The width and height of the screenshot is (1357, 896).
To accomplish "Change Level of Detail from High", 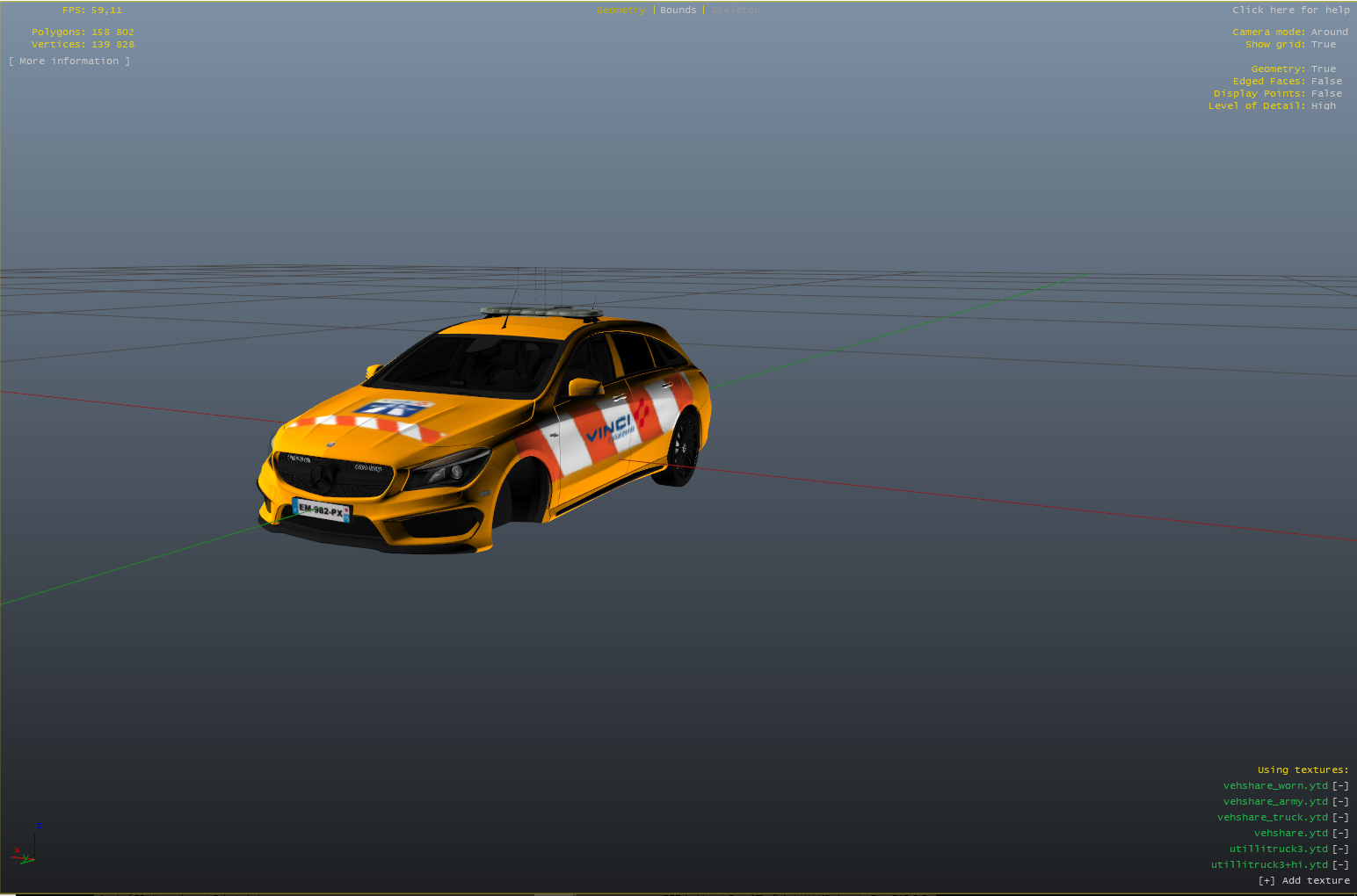I will 1323,106.
